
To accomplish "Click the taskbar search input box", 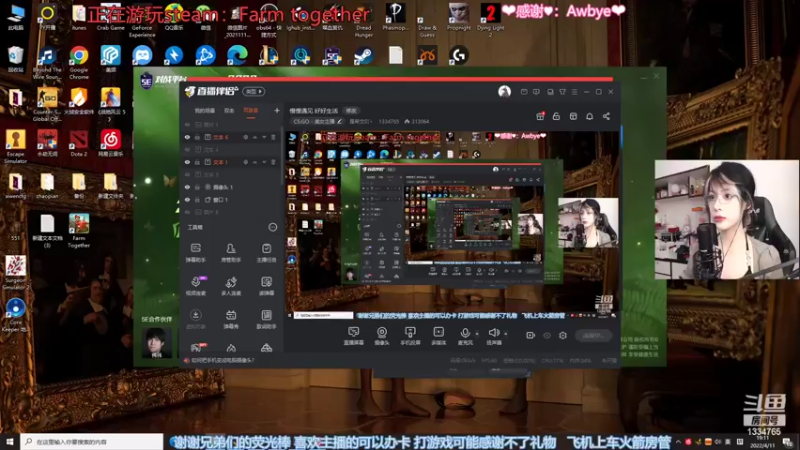I will click(x=92, y=442).
